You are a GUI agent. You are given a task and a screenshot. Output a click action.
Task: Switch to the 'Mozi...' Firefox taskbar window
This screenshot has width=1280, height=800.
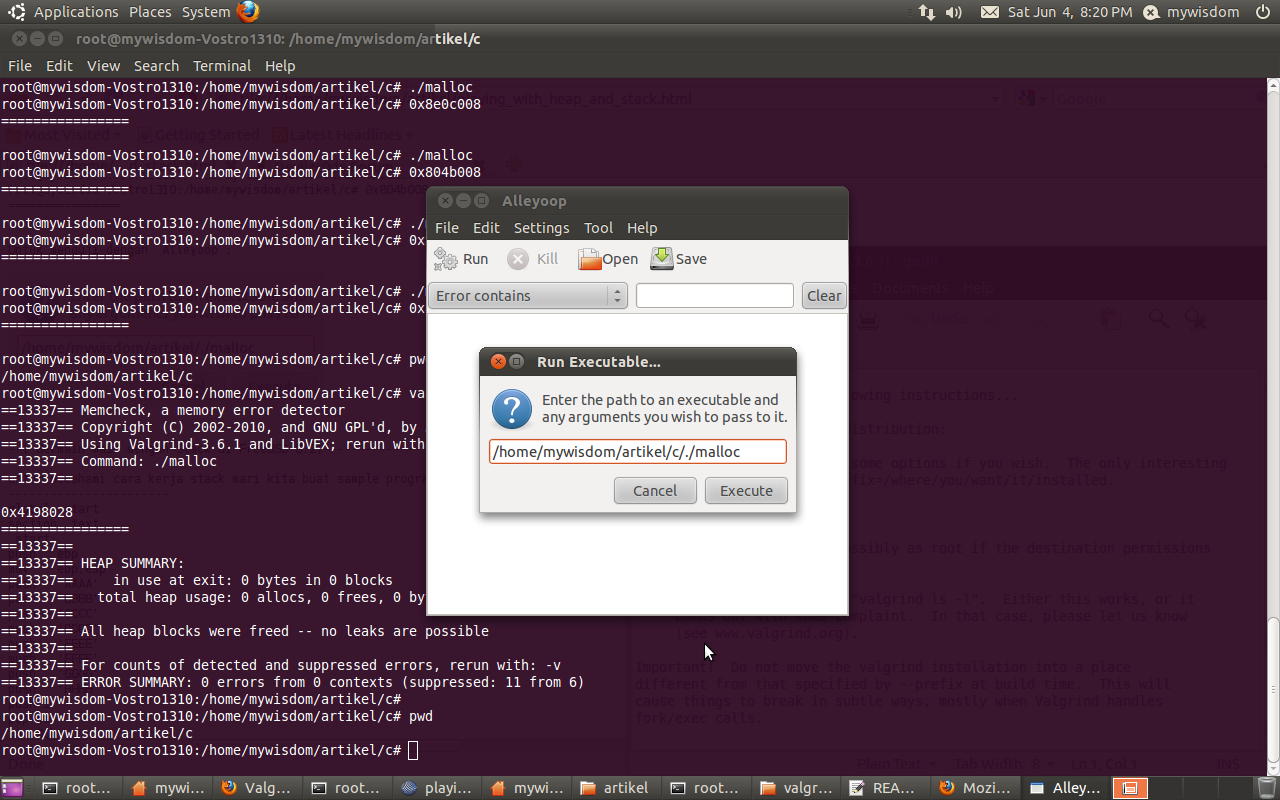[x=978, y=788]
